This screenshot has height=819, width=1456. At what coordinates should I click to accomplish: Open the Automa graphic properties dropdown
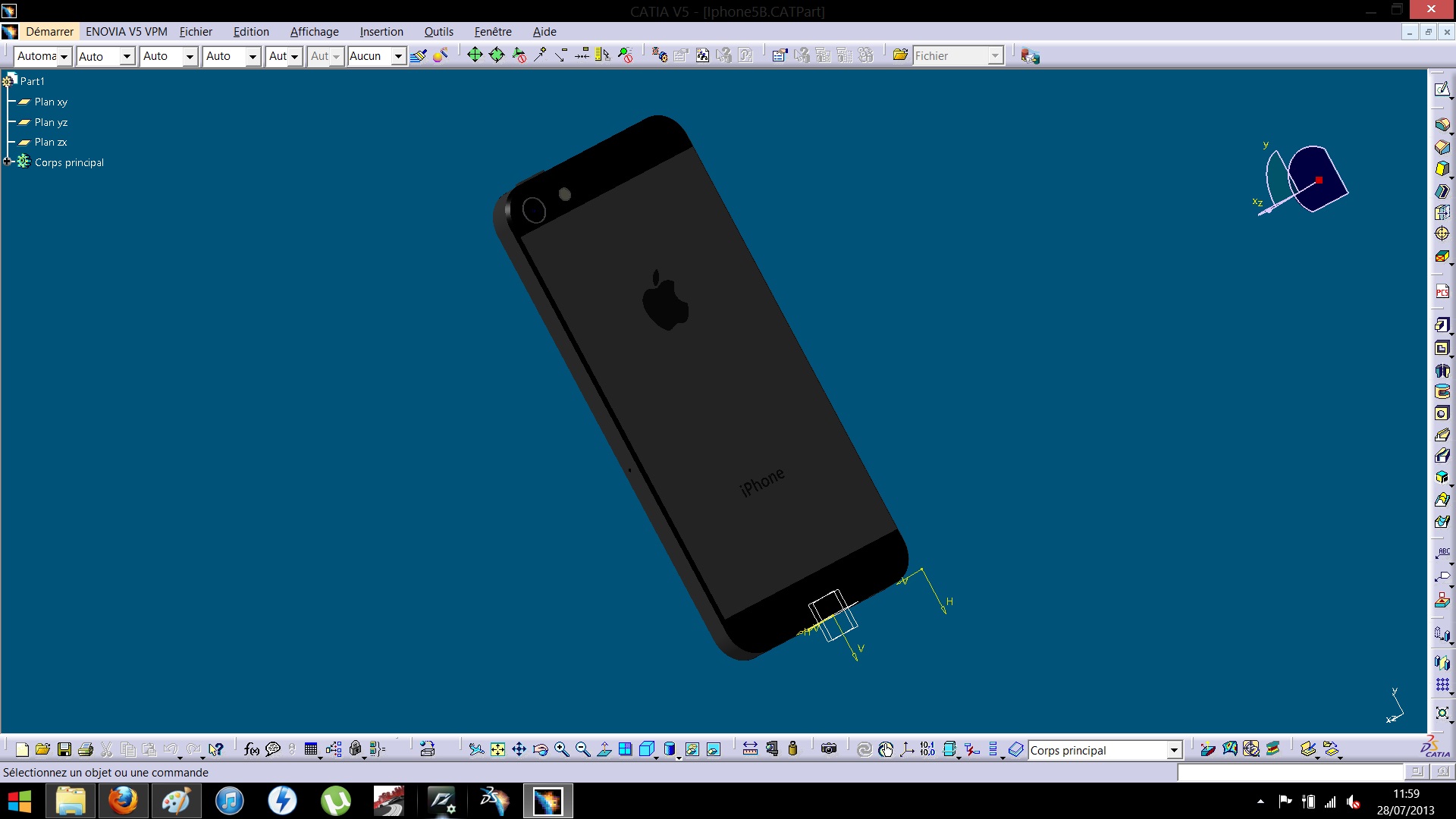[x=64, y=56]
